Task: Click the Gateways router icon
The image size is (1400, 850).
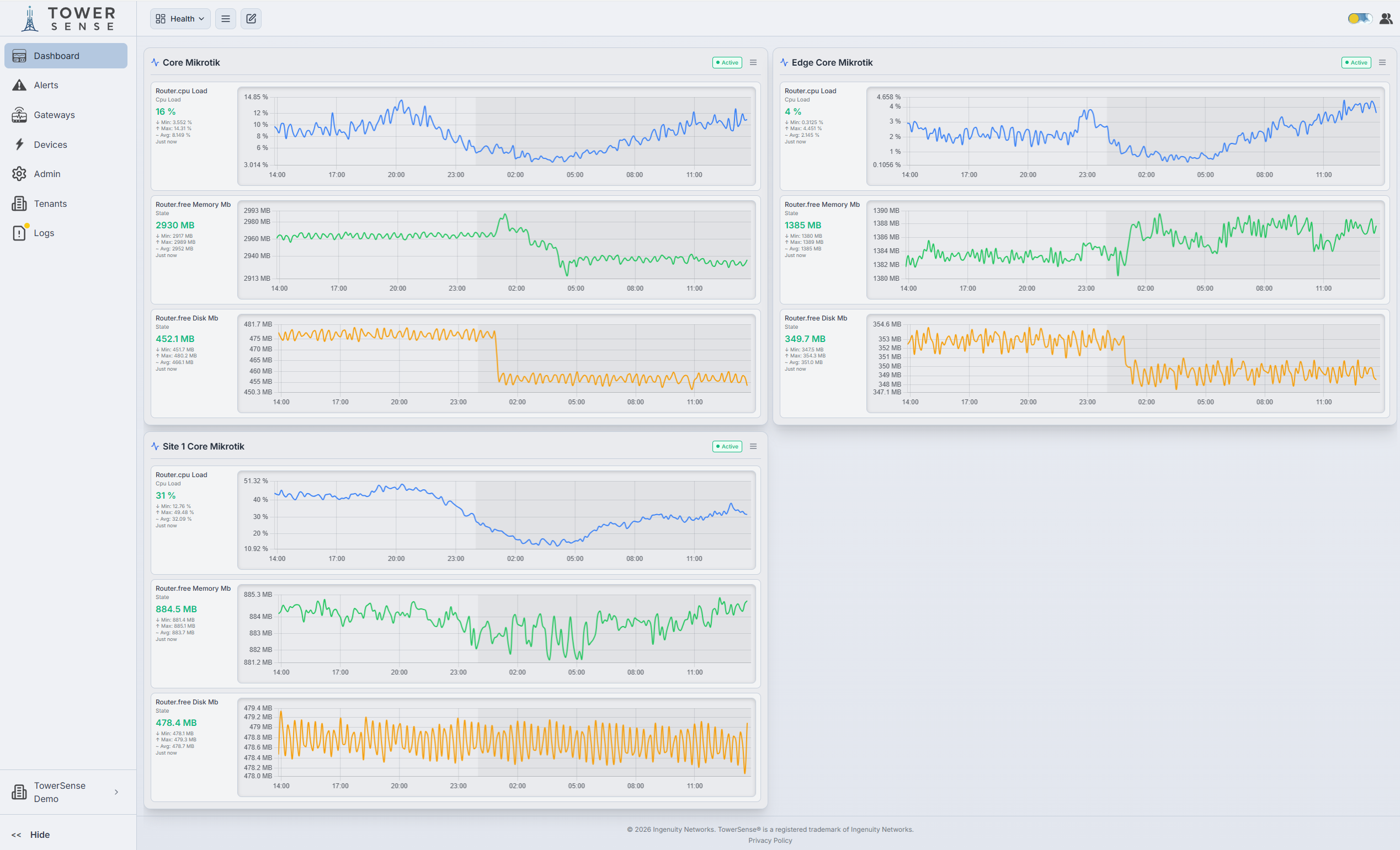Action: [x=19, y=115]
